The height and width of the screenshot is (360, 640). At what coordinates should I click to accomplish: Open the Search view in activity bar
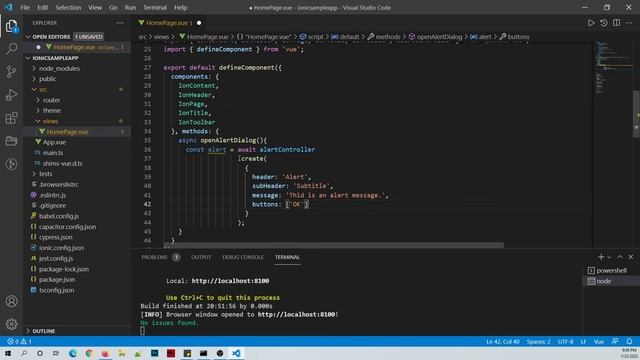coord(11,49)
